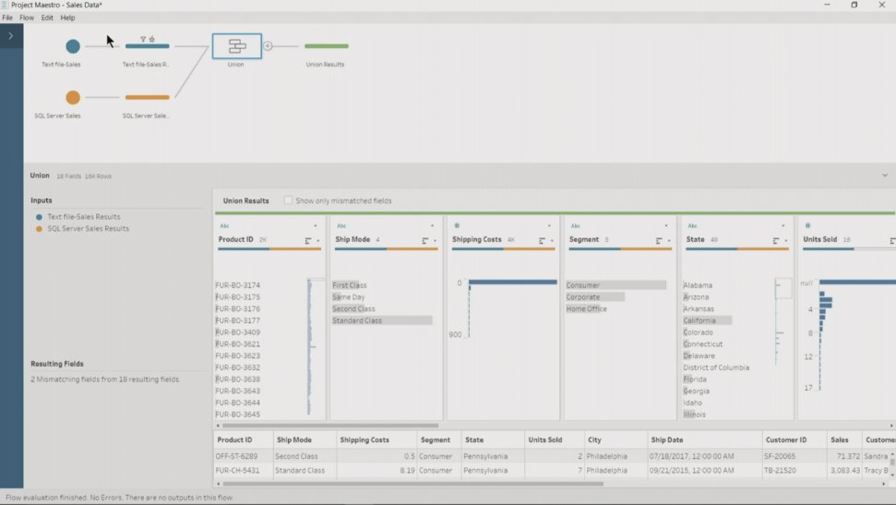This screenshot has height=505, width=896.
Task: Select the Standard Class value in Ship Mode
Action: (357, 321)
